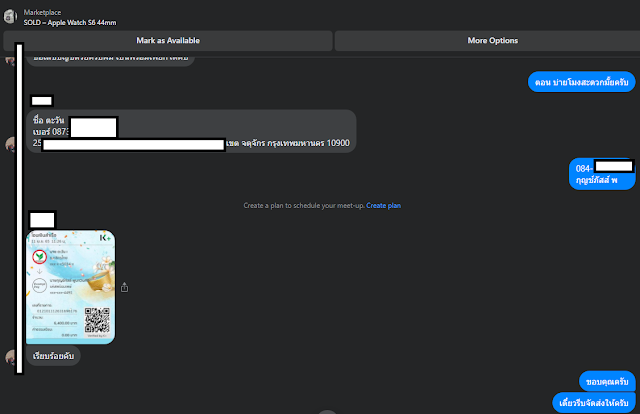Follow the Create plan link

click(383, 205)
